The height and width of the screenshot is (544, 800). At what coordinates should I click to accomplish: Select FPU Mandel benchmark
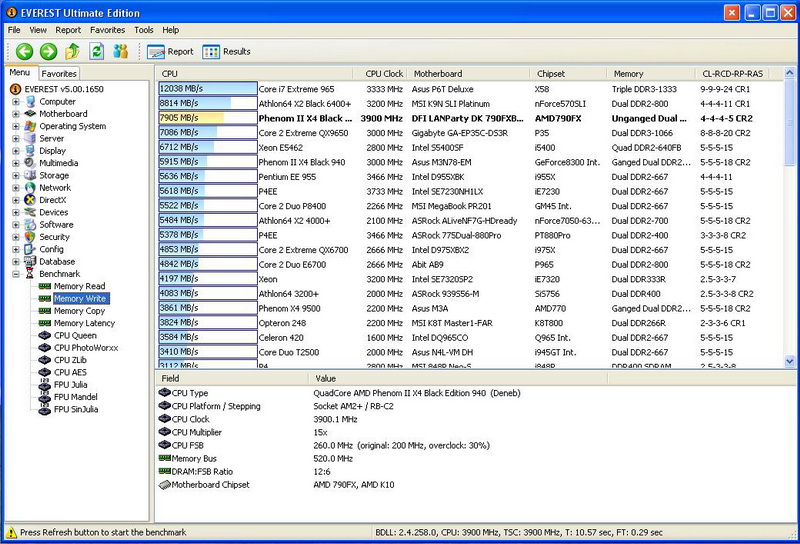pos(76,397)
